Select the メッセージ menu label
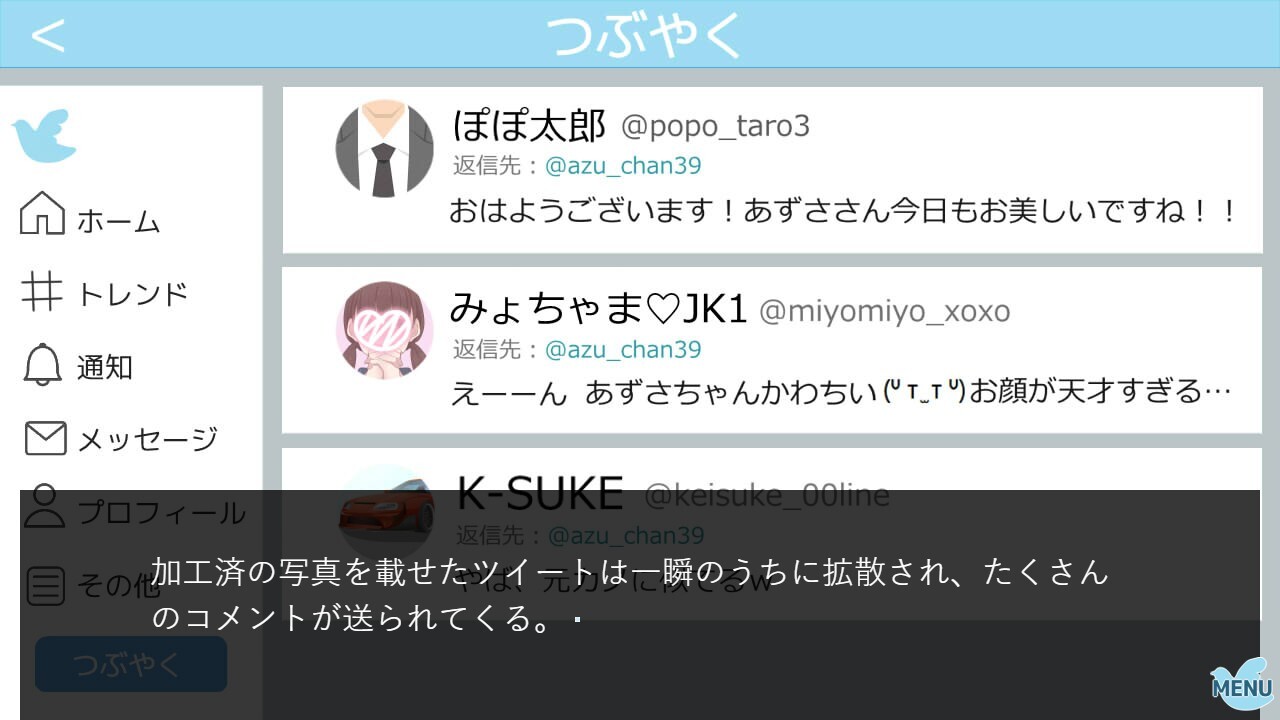Image resolution: width=1280 pixels, height=720 pixels. point(148,439)
